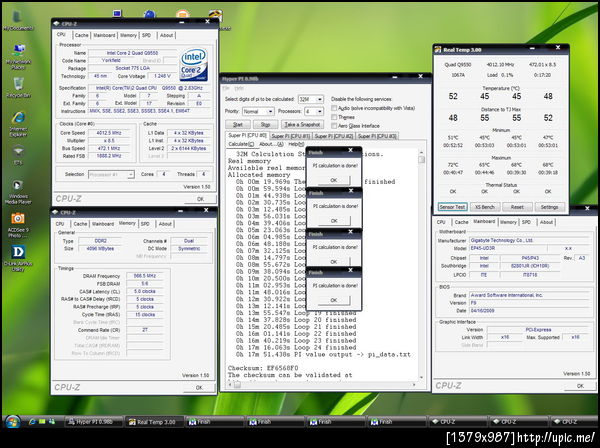The image size is (600, 448).
Task: Open D-Link AirPlus Utility desktop icon
Action: (18, 258)
